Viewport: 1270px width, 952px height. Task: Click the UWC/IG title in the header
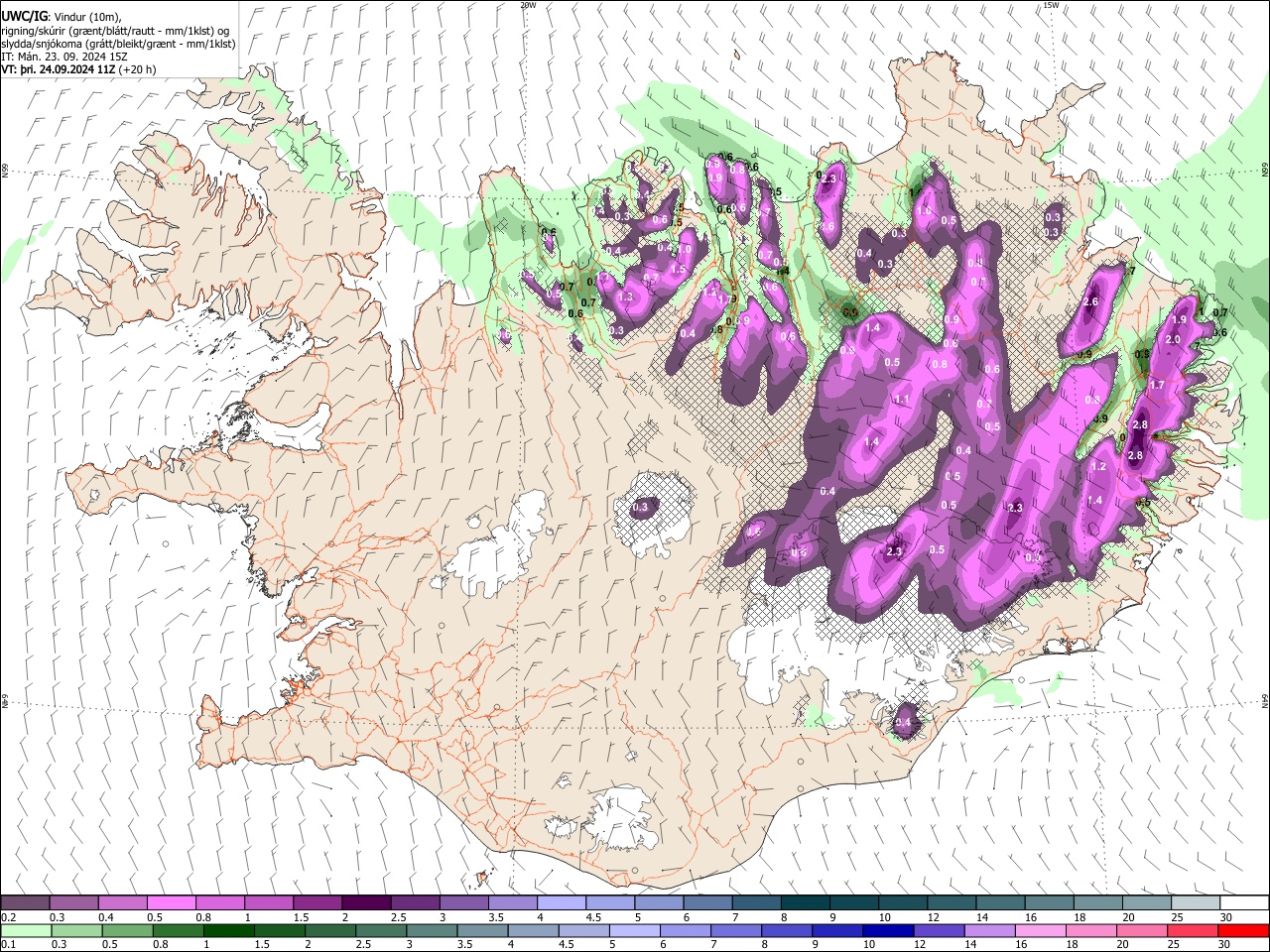point(23,16)
